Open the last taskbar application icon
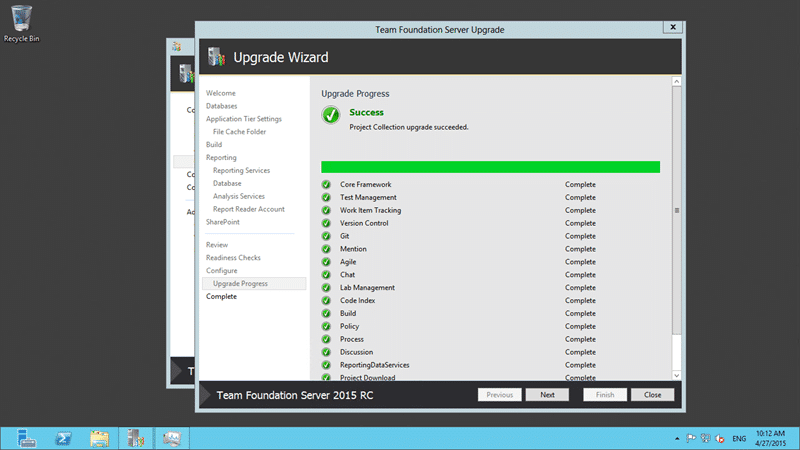This screenshot has width=800, height=450. (x=172, y=438)
